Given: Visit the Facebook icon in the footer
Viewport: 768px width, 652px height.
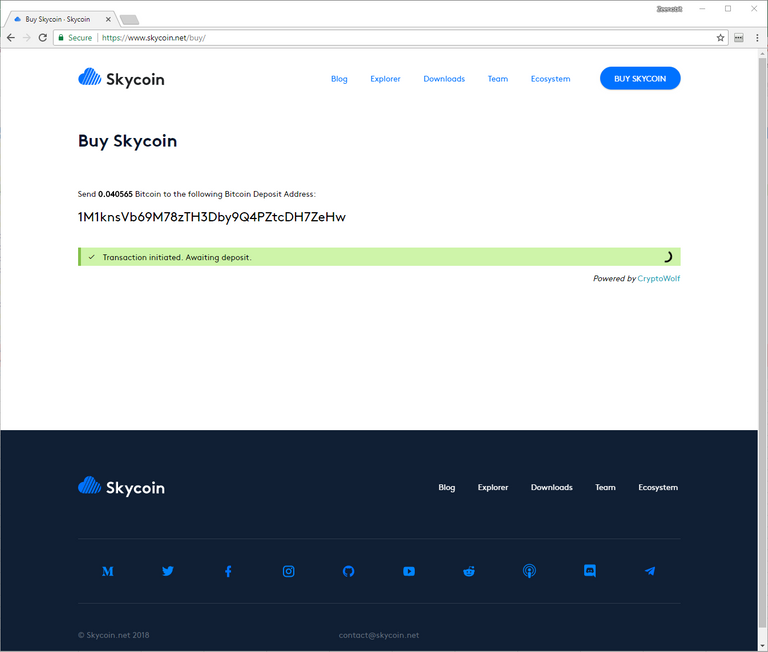Looking at the screenshot, I should click(x=228, y=571).
